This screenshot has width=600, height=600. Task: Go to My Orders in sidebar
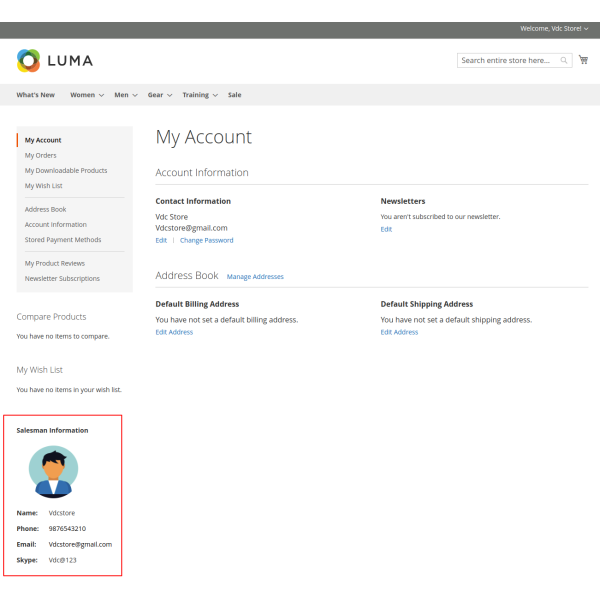41,155
